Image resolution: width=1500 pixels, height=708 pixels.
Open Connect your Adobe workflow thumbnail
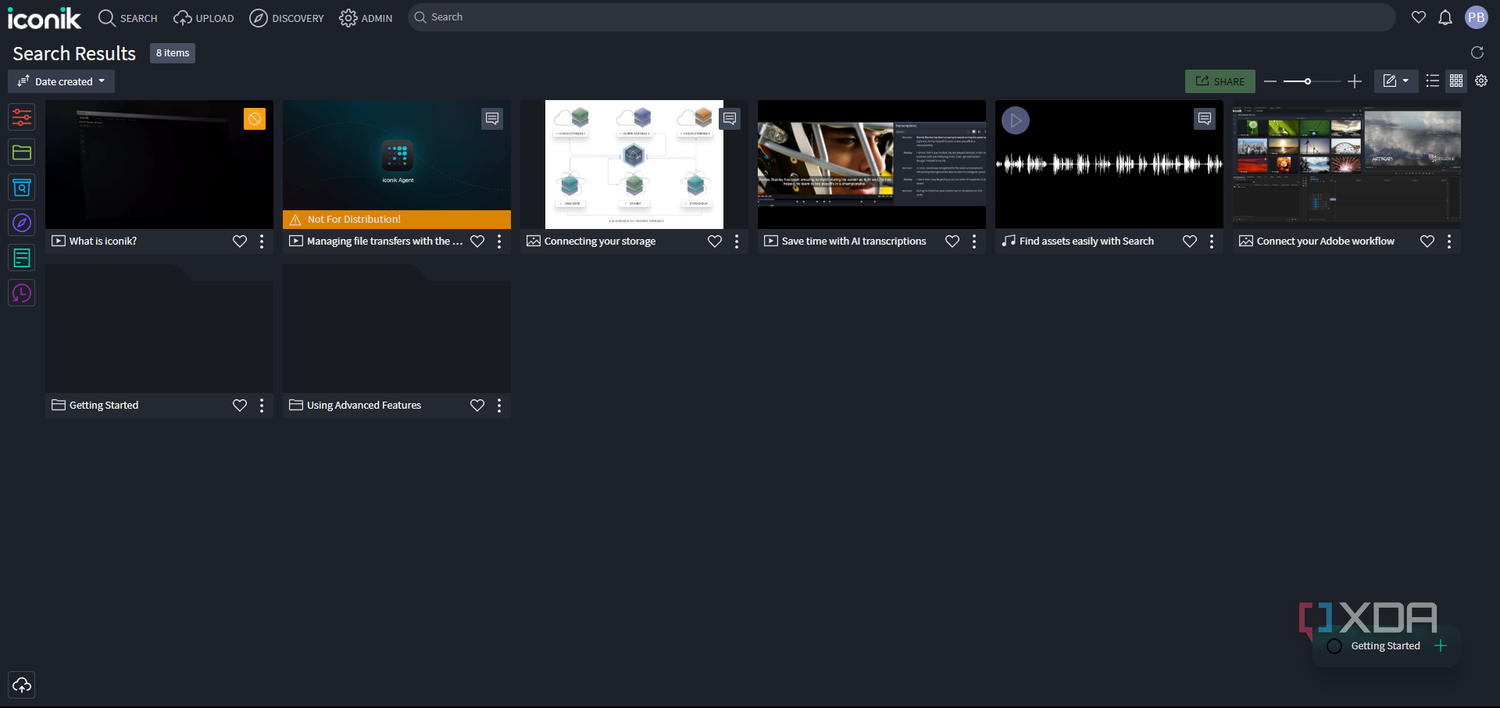[1347, 164]
